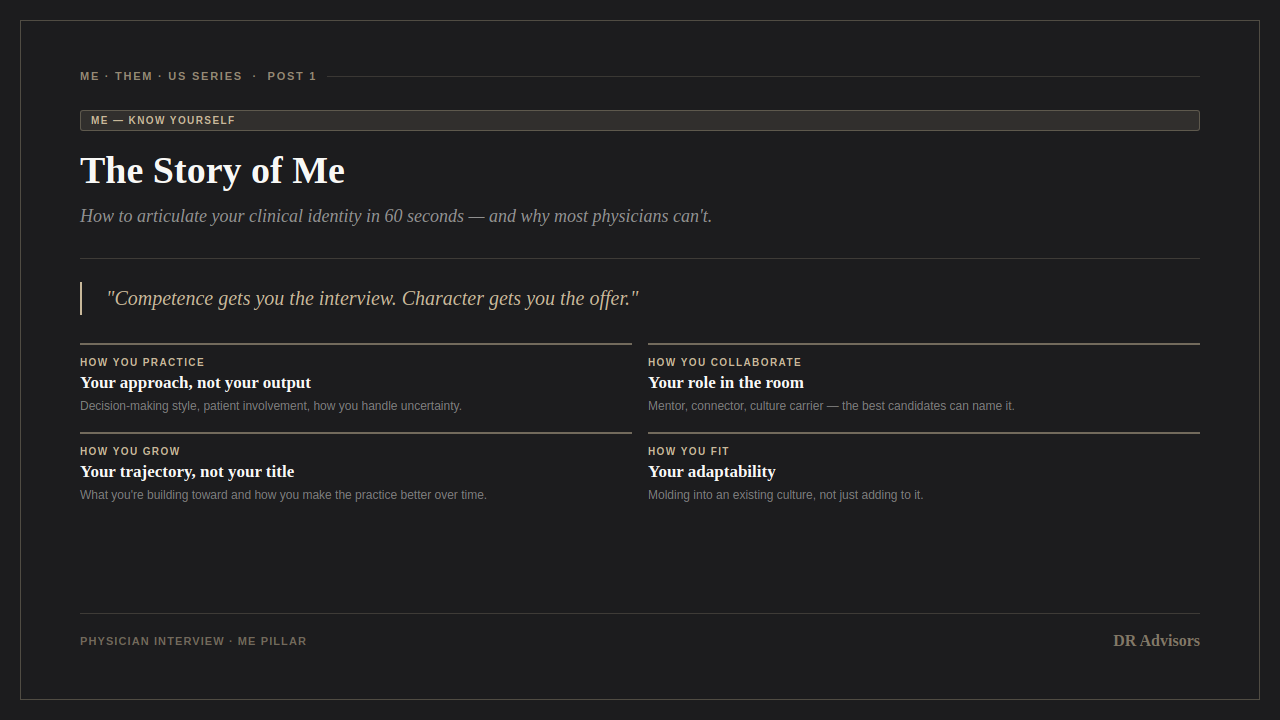Screen dimensions: 1280x720
Task: Select the Mentor, connector, culture carrier text
Action: [831, 406]
